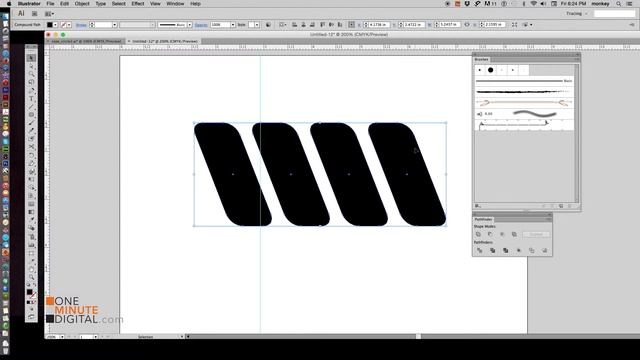Viewport: 640px width, 360px height.
Task: Open the Brush Libraries menu icon
Action: pos(478,206)
